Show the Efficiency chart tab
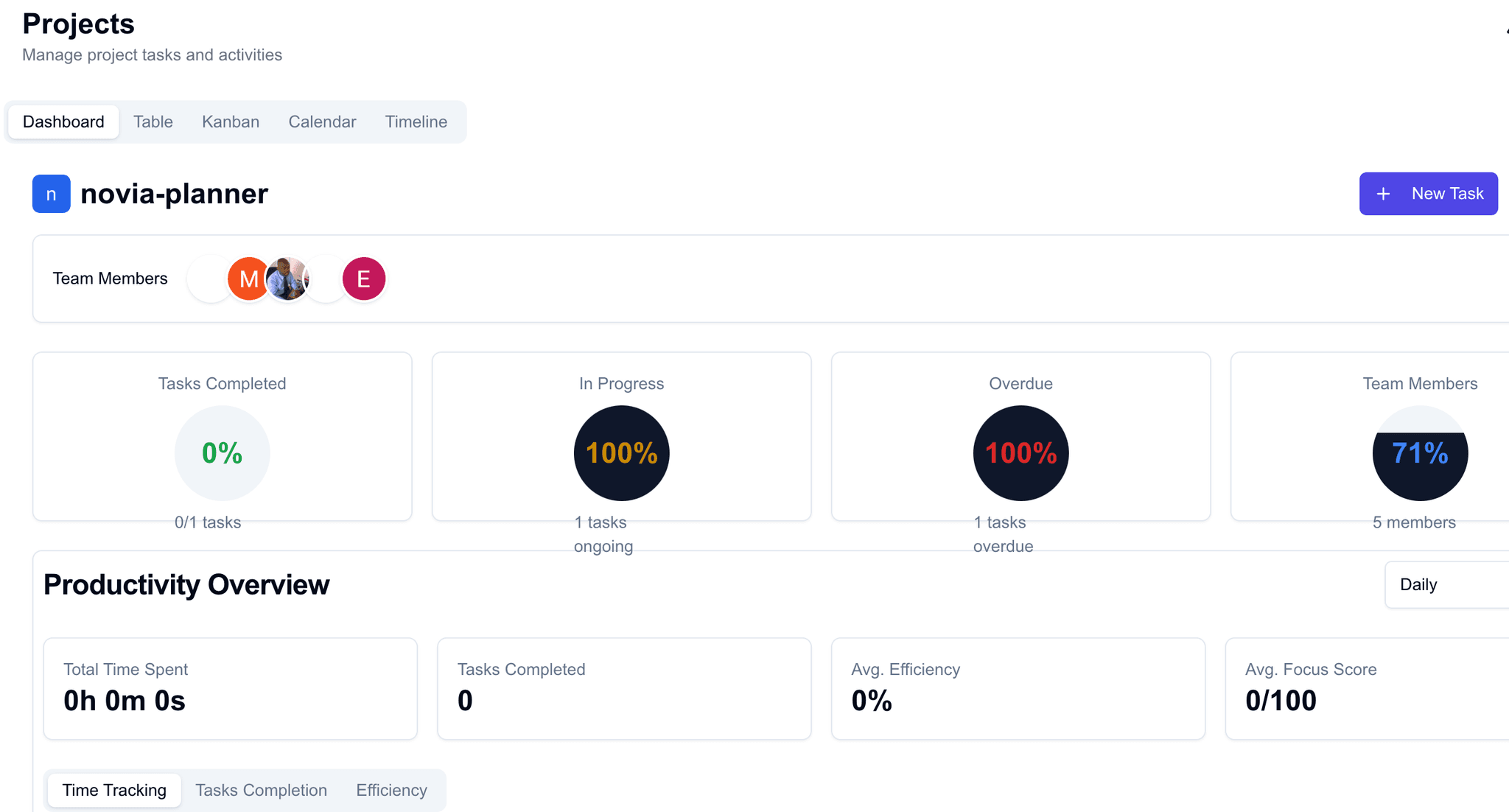The width and height of the screenshot is (1509, 812). tap(391, 790)
